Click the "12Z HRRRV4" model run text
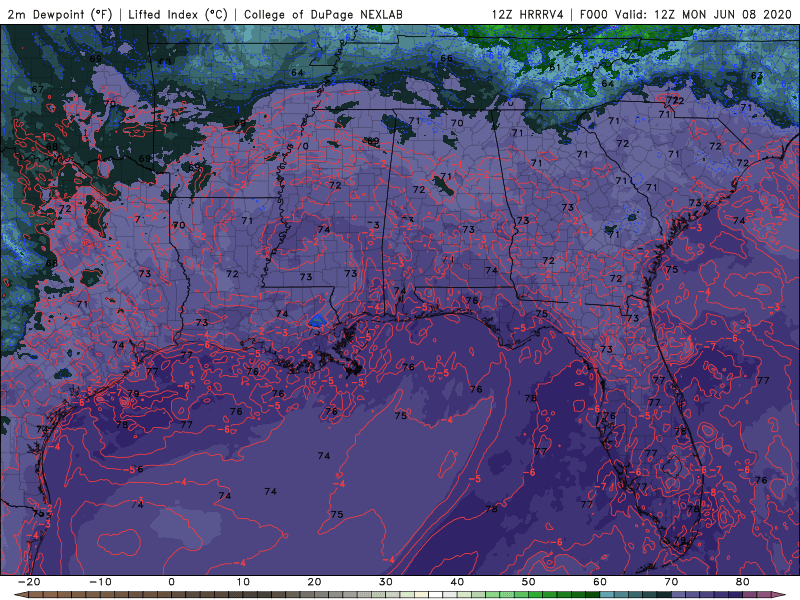800x600 pixels. pyautogui.click(x=528, y=15)
